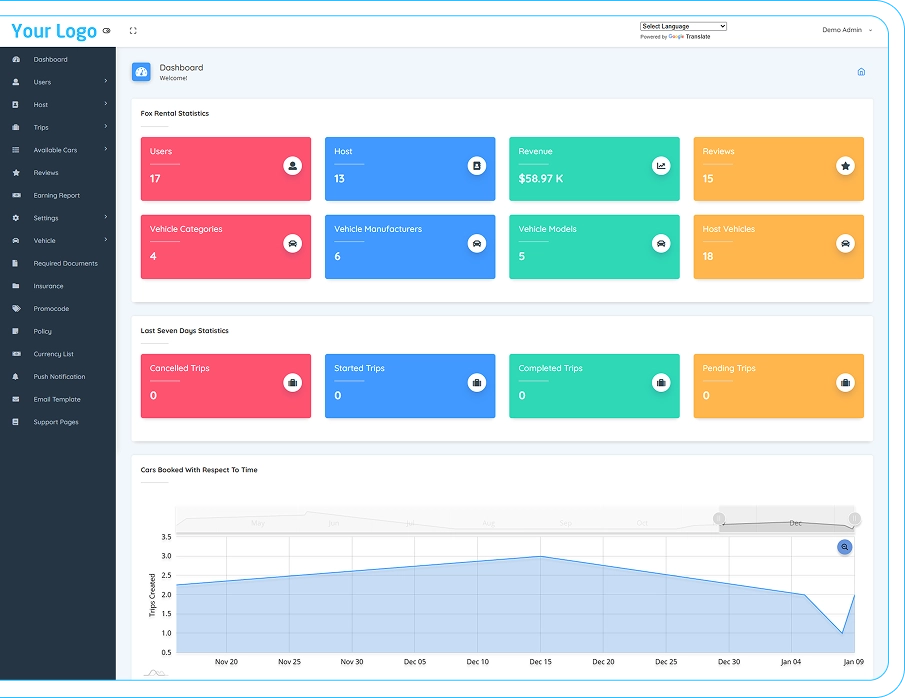Open Earning Report from the sidebar

(x=56, y=196)
